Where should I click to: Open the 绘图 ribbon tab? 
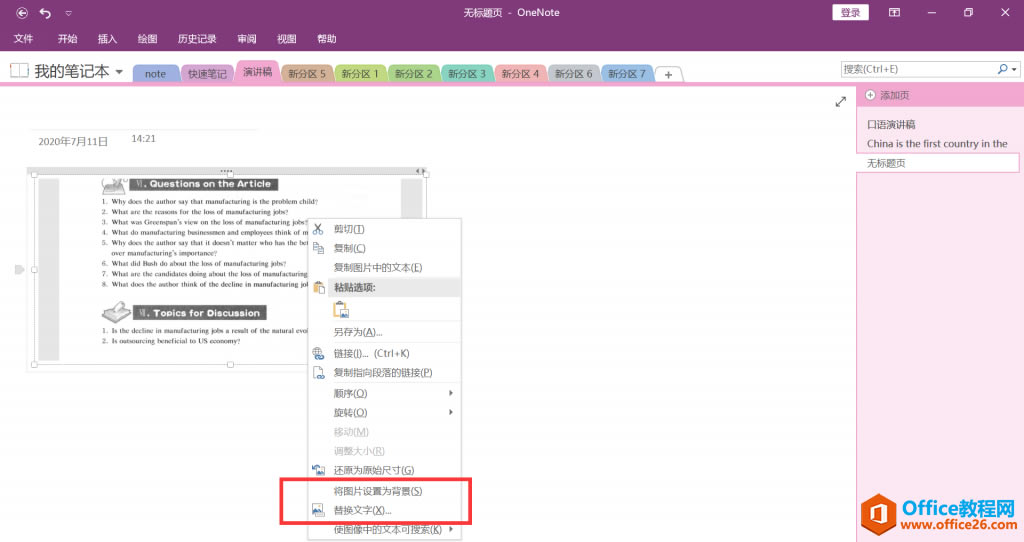(147, 39)
